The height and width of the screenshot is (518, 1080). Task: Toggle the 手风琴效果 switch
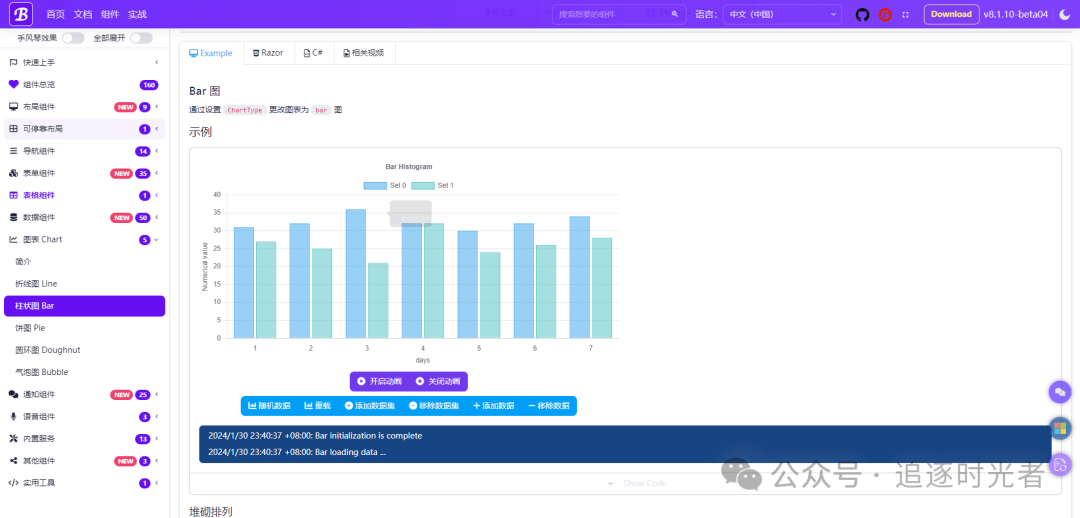(x=73, y=38)
